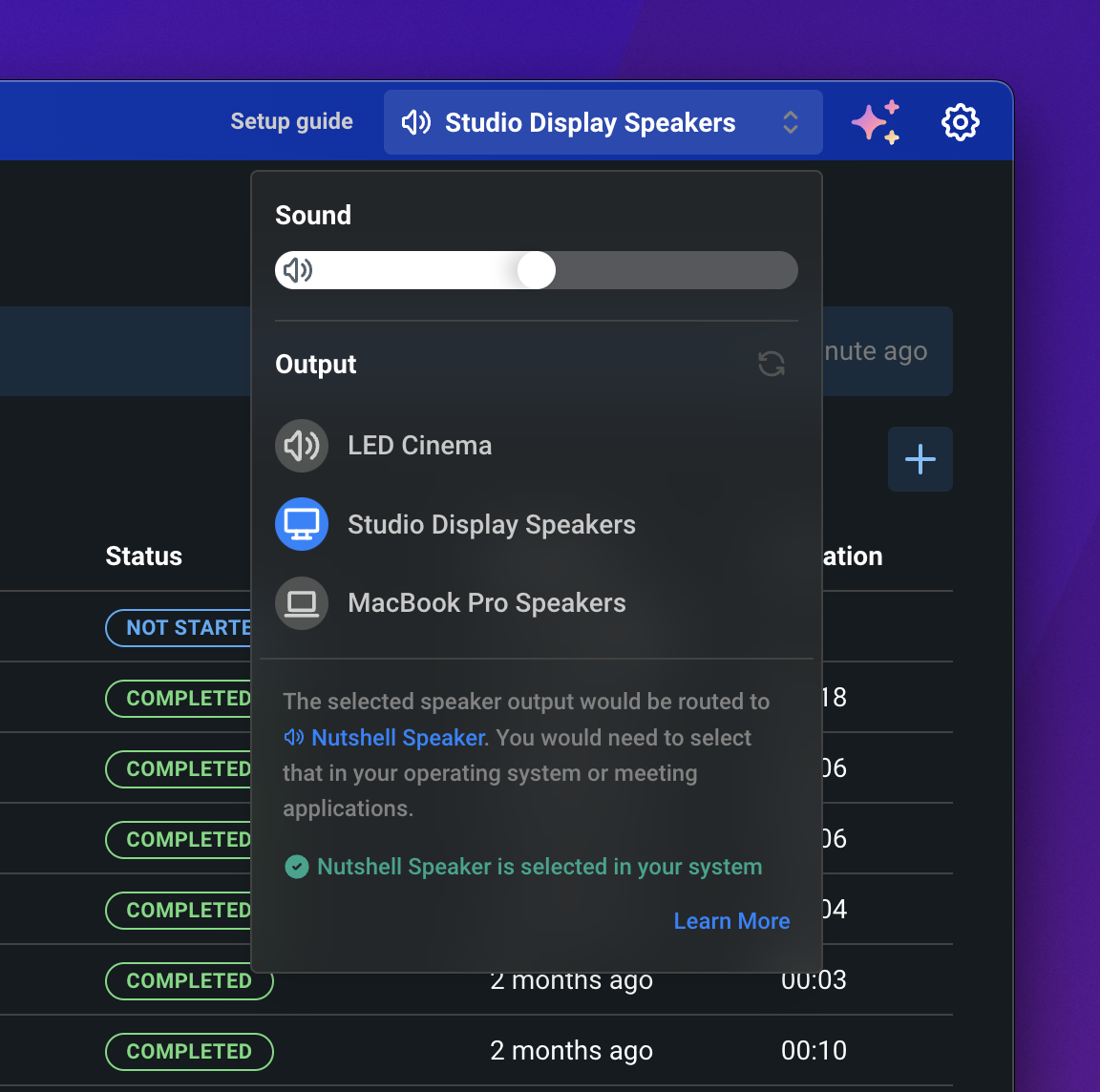The height and width of the screenshot is (1092, 1100).
Task: Open the settings gear
Action: [961, 121]
